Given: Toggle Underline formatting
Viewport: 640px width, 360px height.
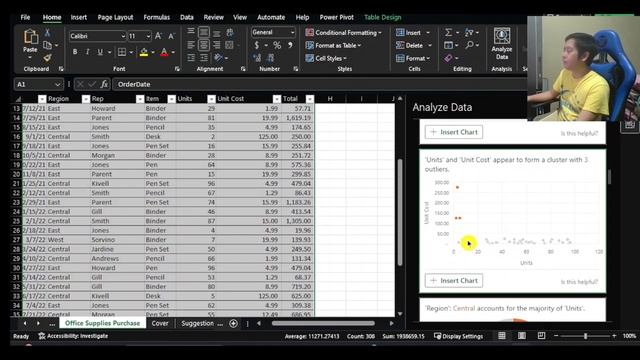Looking at the screenshot, I should [x=100, y=52].
